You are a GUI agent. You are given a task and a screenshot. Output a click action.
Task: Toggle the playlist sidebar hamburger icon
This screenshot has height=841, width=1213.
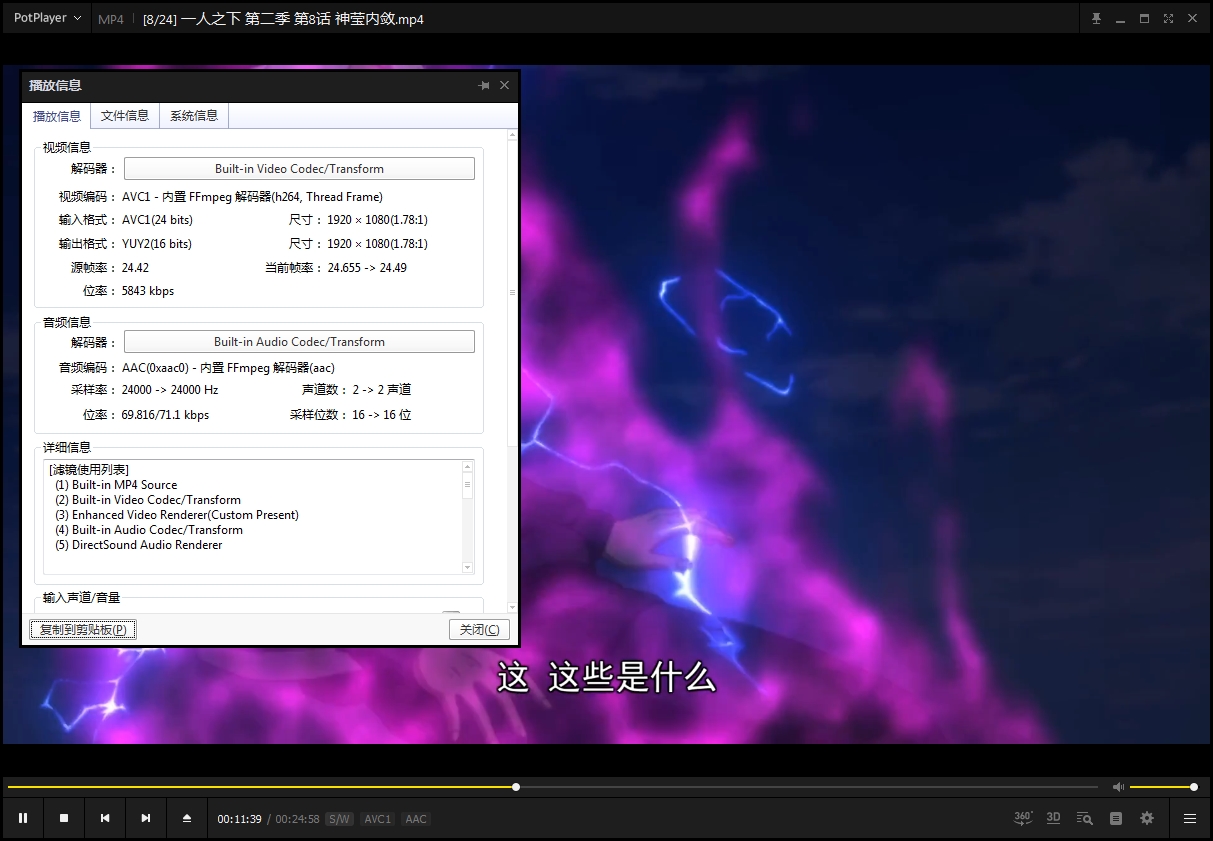[1190, 818]
